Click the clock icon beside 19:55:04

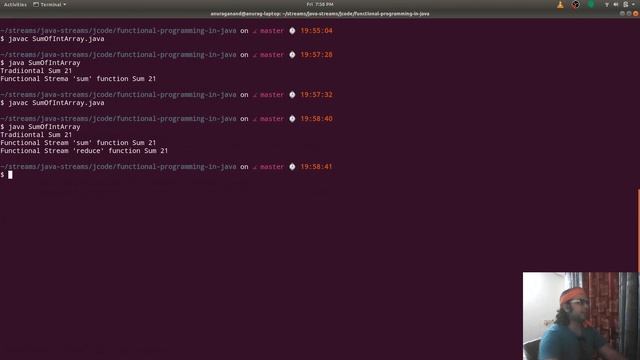pyautogui.click(x=292, y=31)
